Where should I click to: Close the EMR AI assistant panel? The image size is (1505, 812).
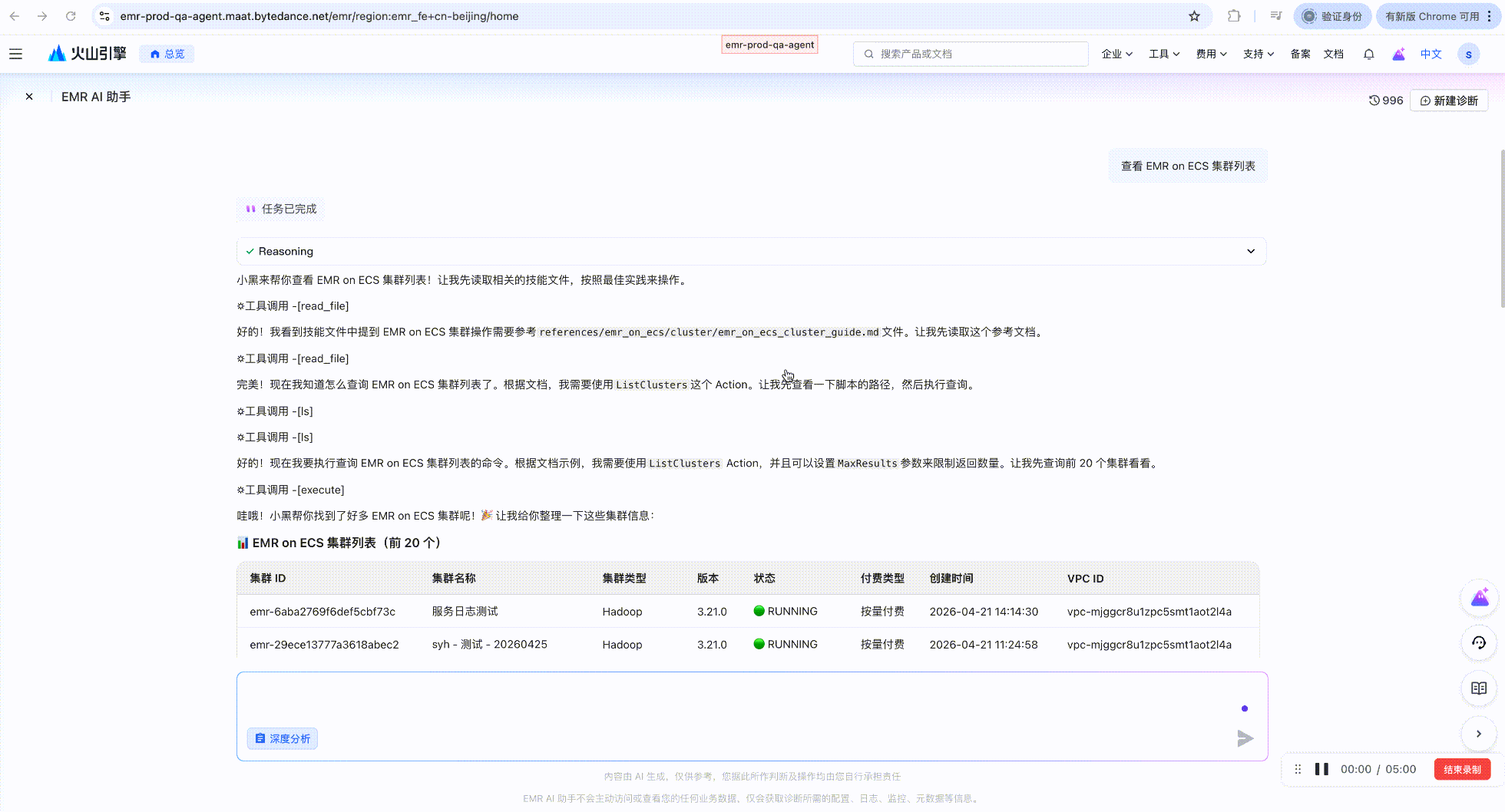(x=29, y=97)
